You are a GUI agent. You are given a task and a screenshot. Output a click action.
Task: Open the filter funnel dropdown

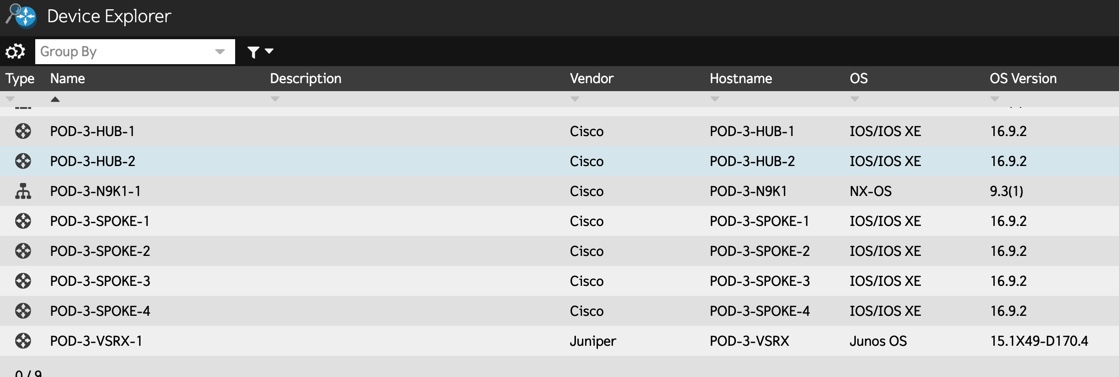click(260, 51)
